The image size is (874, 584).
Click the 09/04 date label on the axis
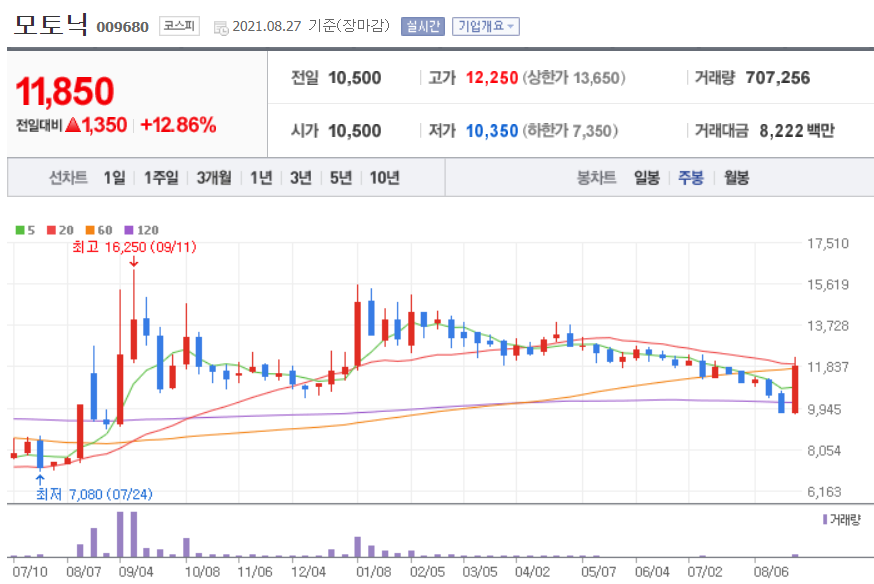pos(135,572)
